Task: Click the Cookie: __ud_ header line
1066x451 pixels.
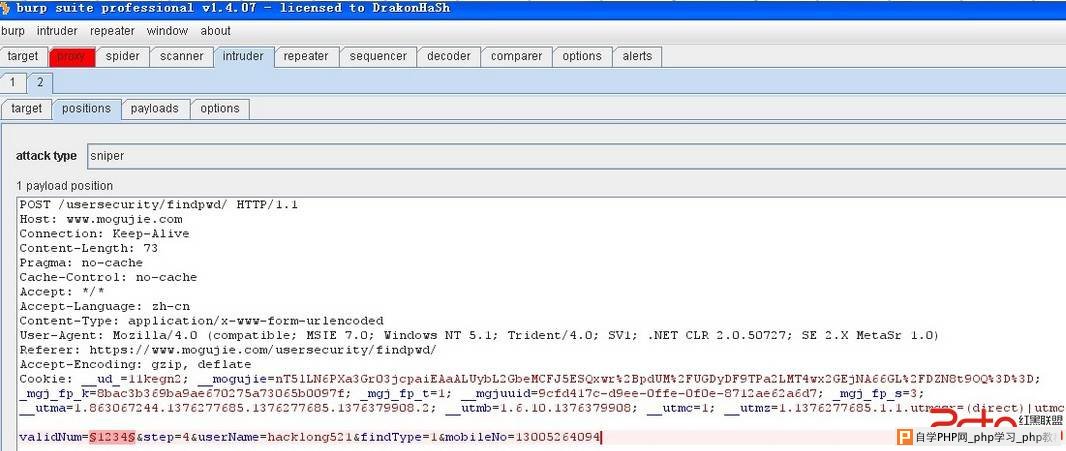Action: [x=530, y=379]
